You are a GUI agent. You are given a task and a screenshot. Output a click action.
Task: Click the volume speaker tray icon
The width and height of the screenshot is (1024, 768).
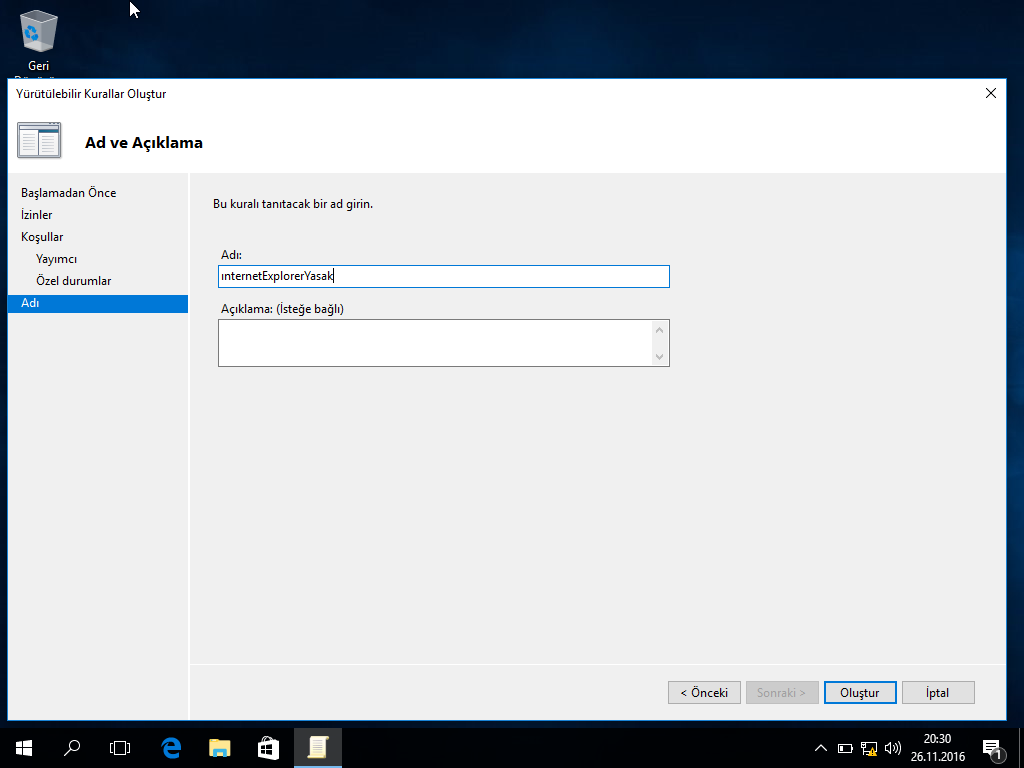click(x=893, y=748)
